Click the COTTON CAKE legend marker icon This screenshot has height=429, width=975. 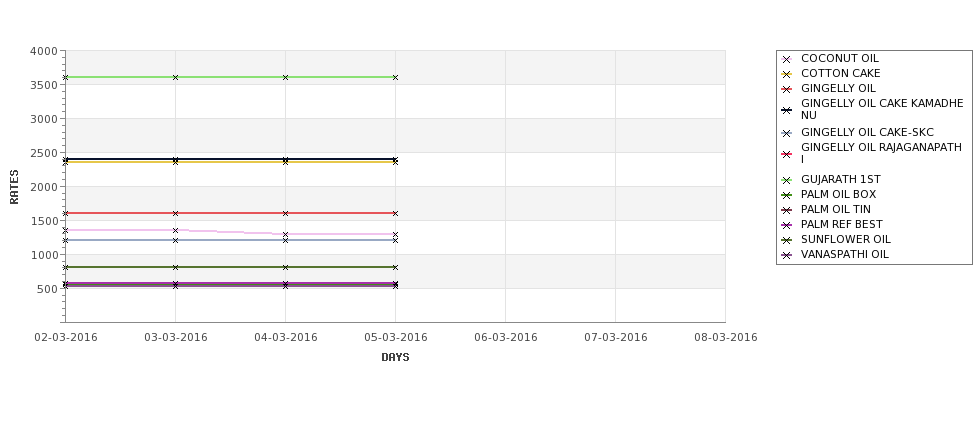click(x=786, y=74)
